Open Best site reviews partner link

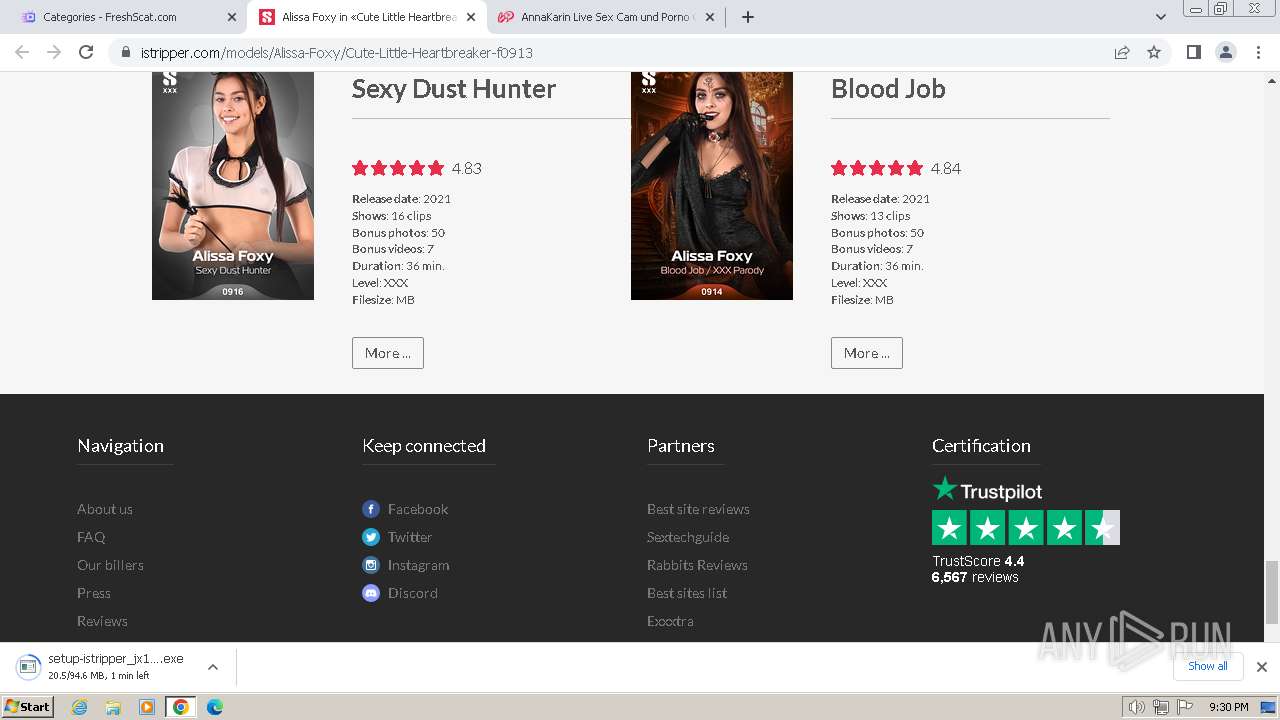click(698, 509)
